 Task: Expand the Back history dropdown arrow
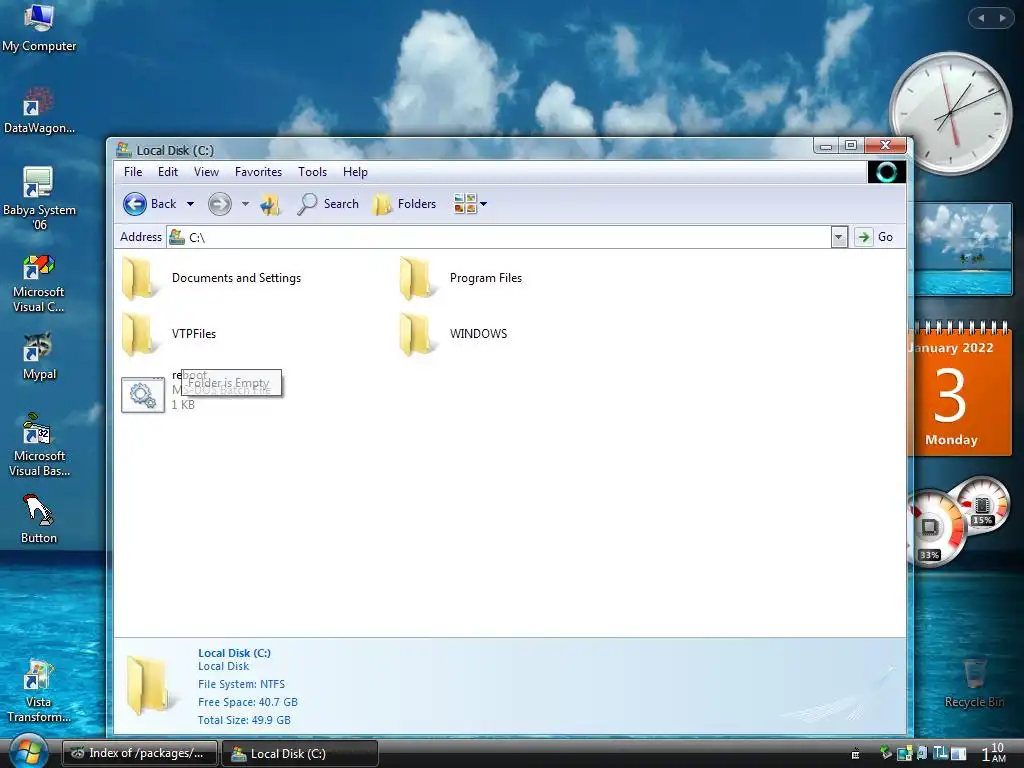(190, 204)
